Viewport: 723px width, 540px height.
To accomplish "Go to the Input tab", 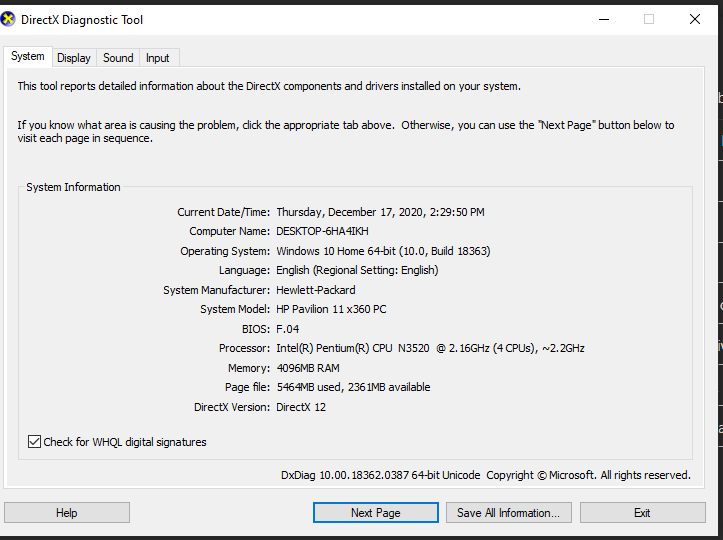I will point(157,58).
